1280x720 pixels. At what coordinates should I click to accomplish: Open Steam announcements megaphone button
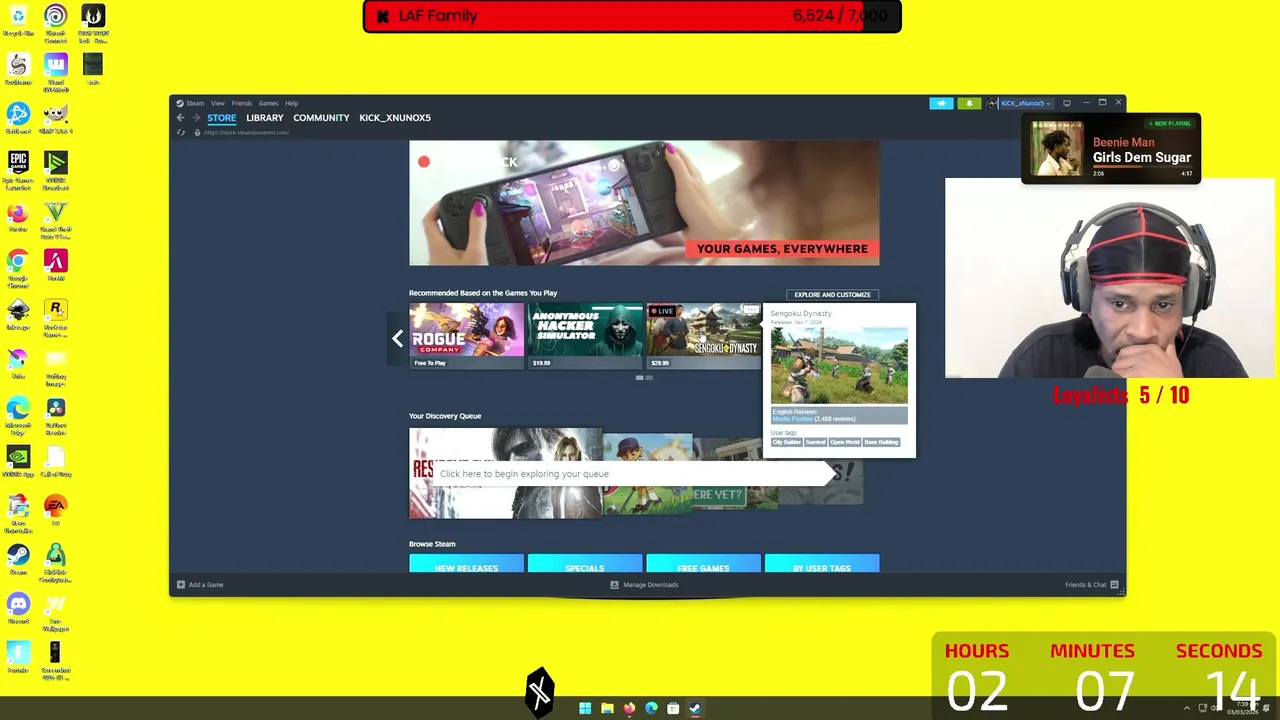[x=941, y=103]
